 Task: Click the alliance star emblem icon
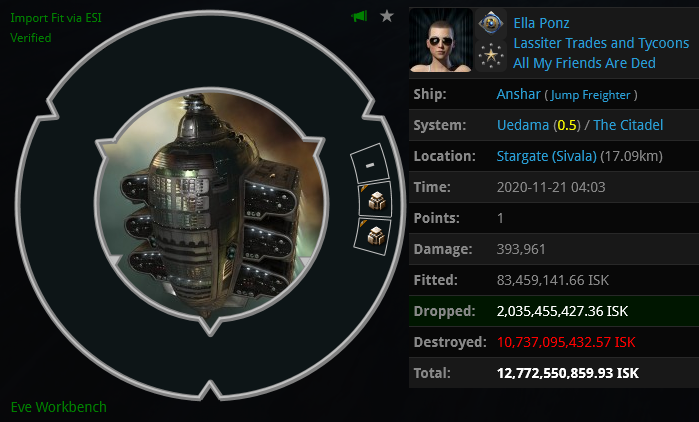click(490, 56)
